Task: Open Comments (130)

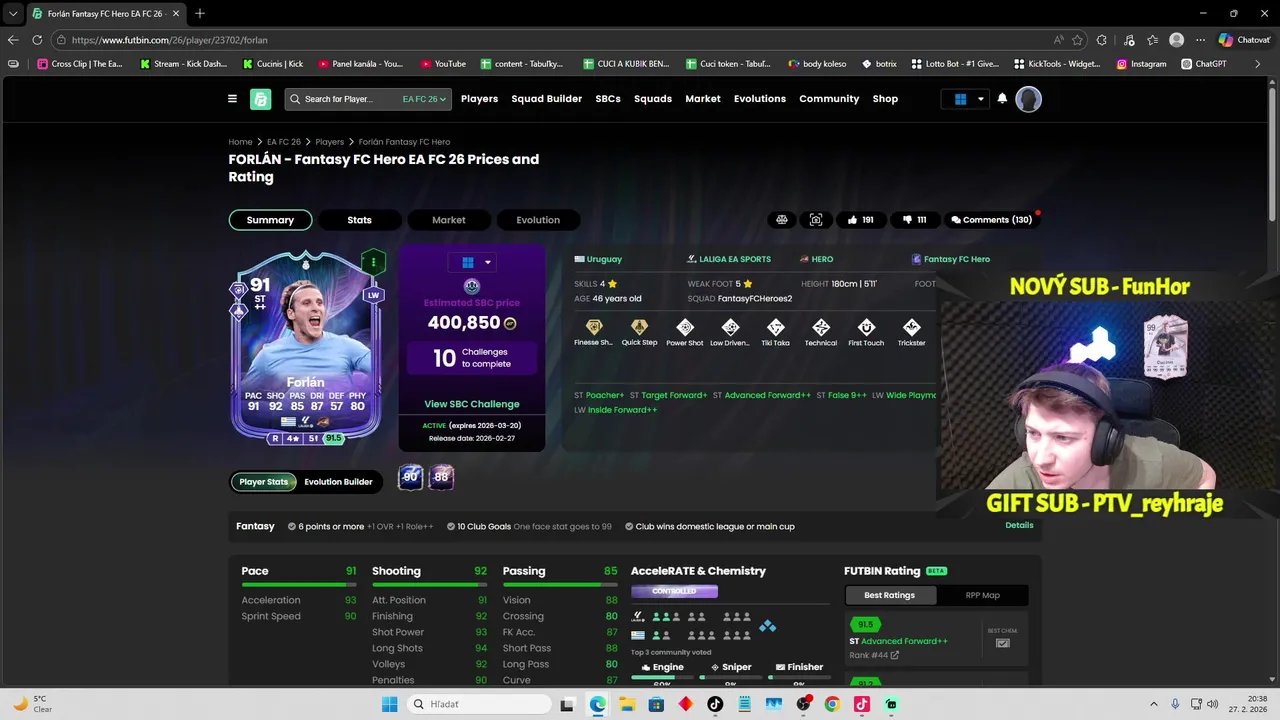Action: coord(991,220)
